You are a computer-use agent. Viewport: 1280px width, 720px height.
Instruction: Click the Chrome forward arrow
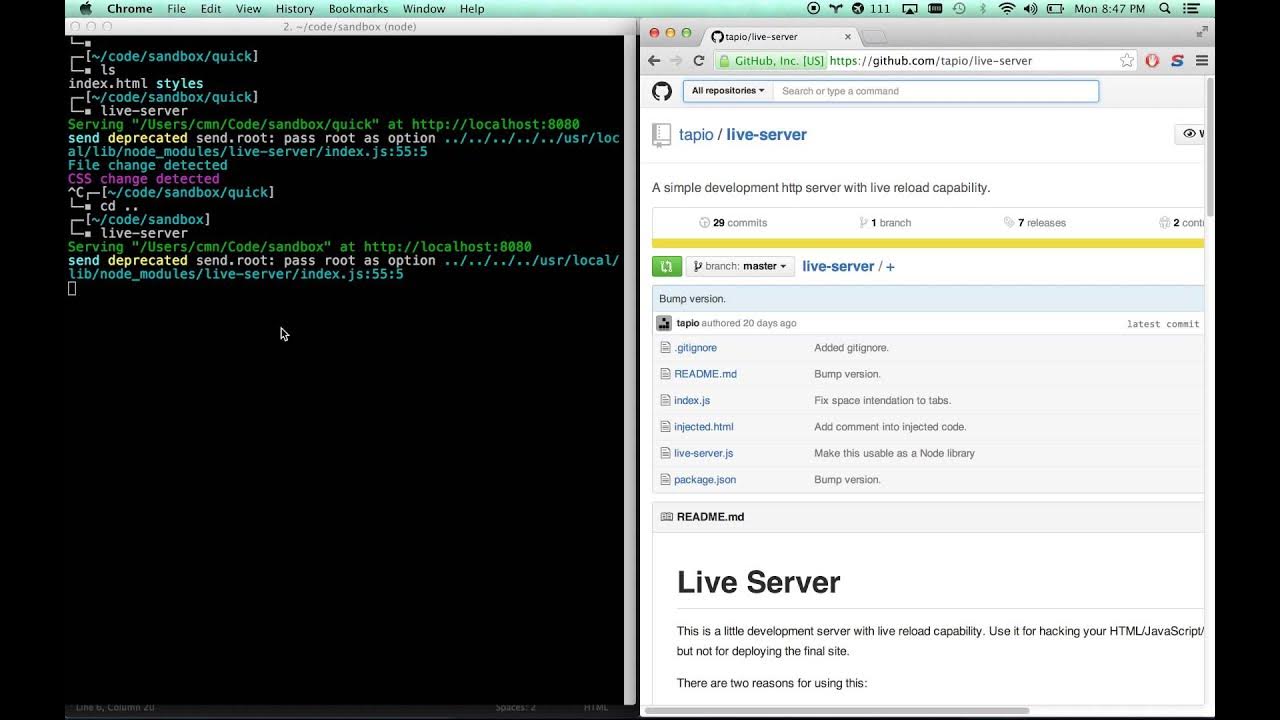click(x=677, y=60)
